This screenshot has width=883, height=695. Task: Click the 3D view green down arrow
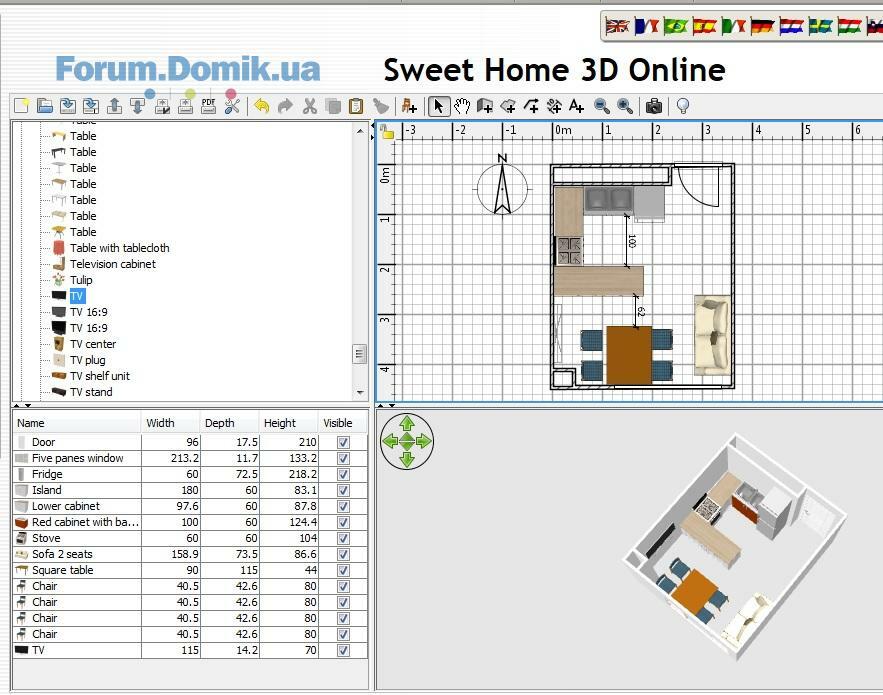click(407, 460)
